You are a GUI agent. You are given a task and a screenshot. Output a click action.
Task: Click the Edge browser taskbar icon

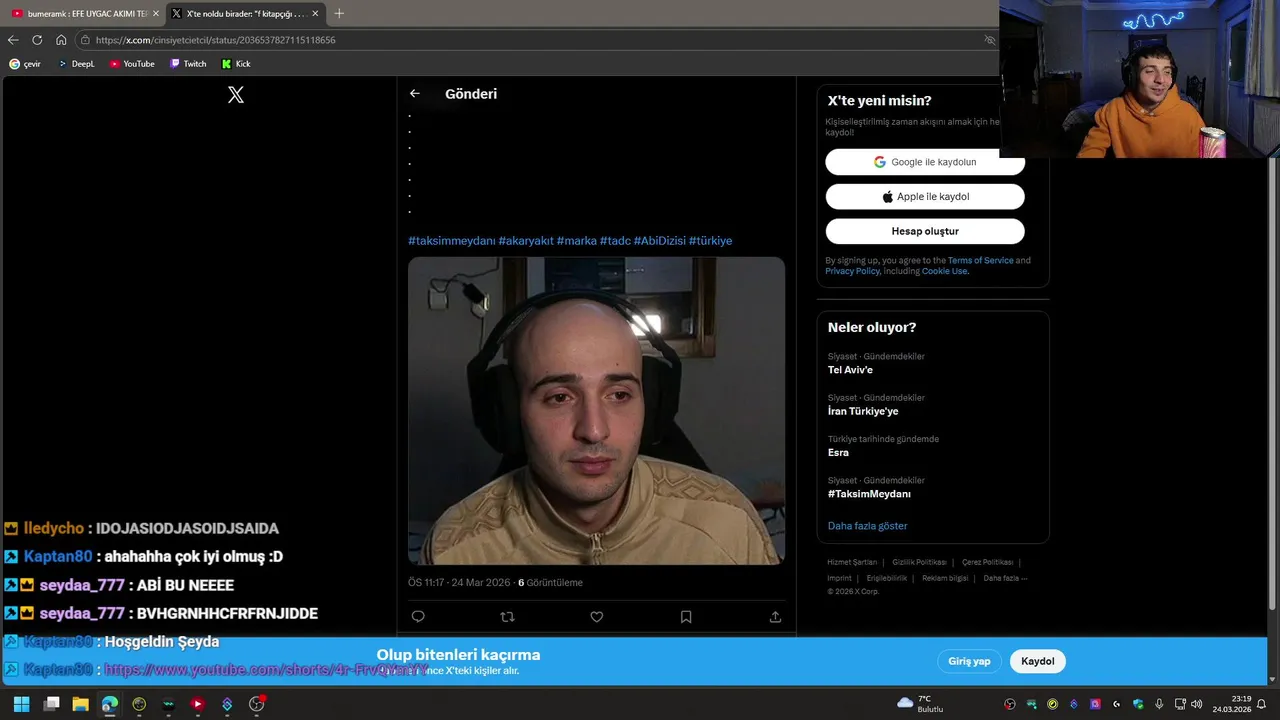coord(110,704)
